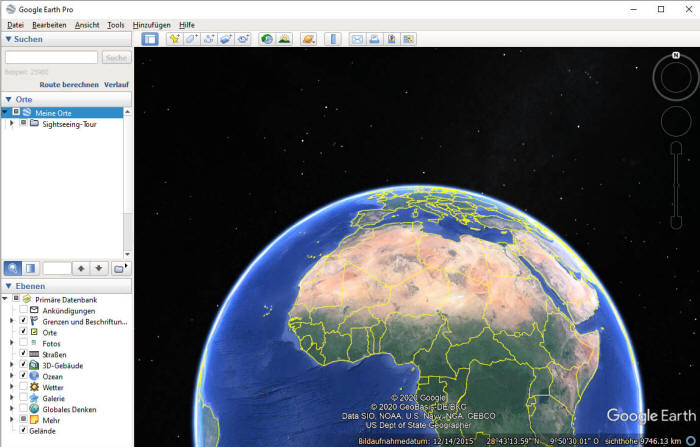This screenshot has width=700, height=447.
Task: Enable the Ankündigungen layer checkbox
Action: (x=23, y=310)
